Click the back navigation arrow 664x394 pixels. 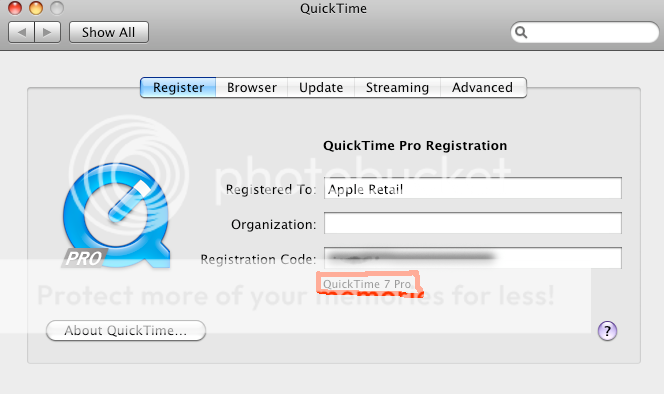click(x=21, y=32)
